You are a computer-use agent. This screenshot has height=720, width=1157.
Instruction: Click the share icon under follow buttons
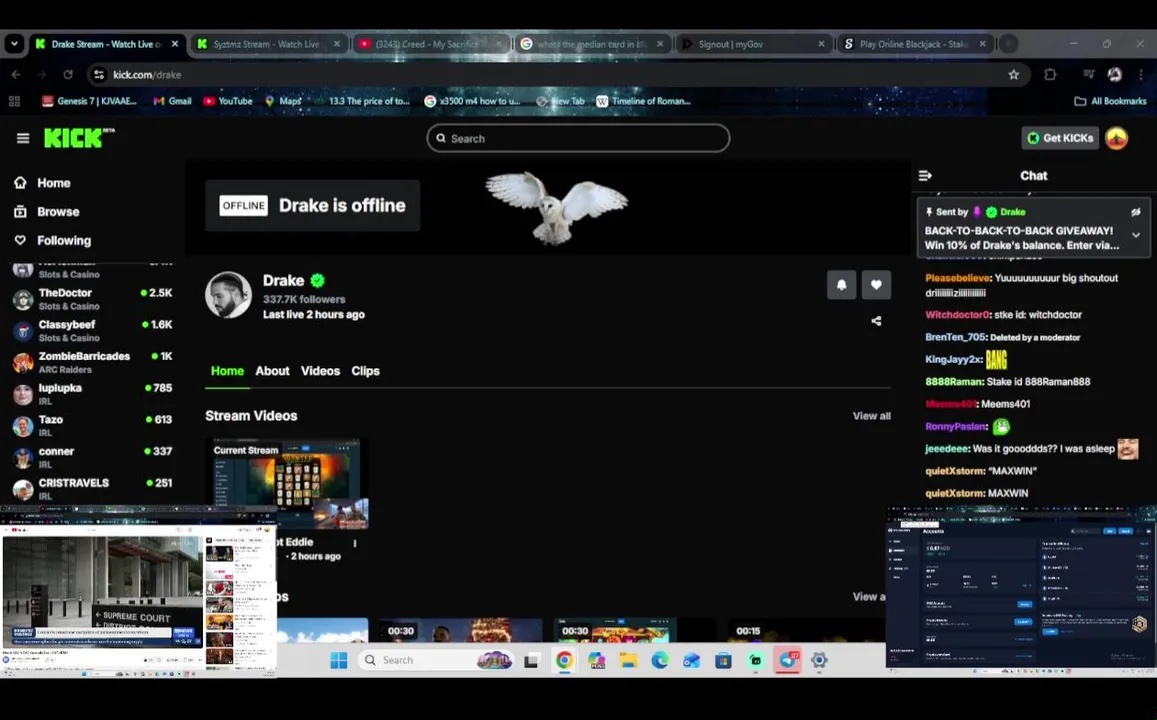point(876,321)
